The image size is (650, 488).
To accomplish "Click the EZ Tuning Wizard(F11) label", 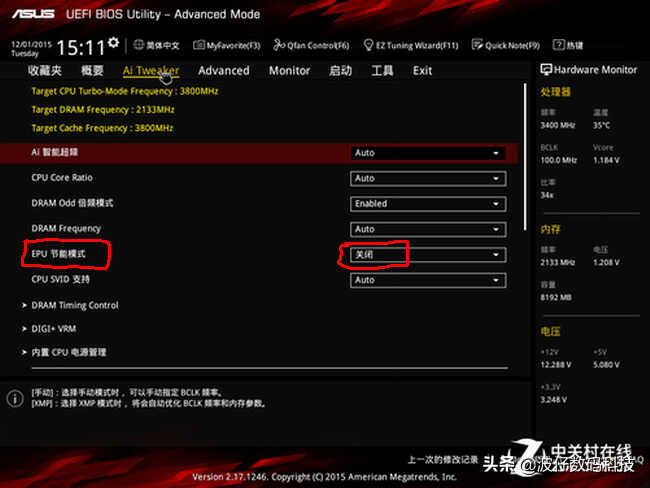I will tap(417, 46).
